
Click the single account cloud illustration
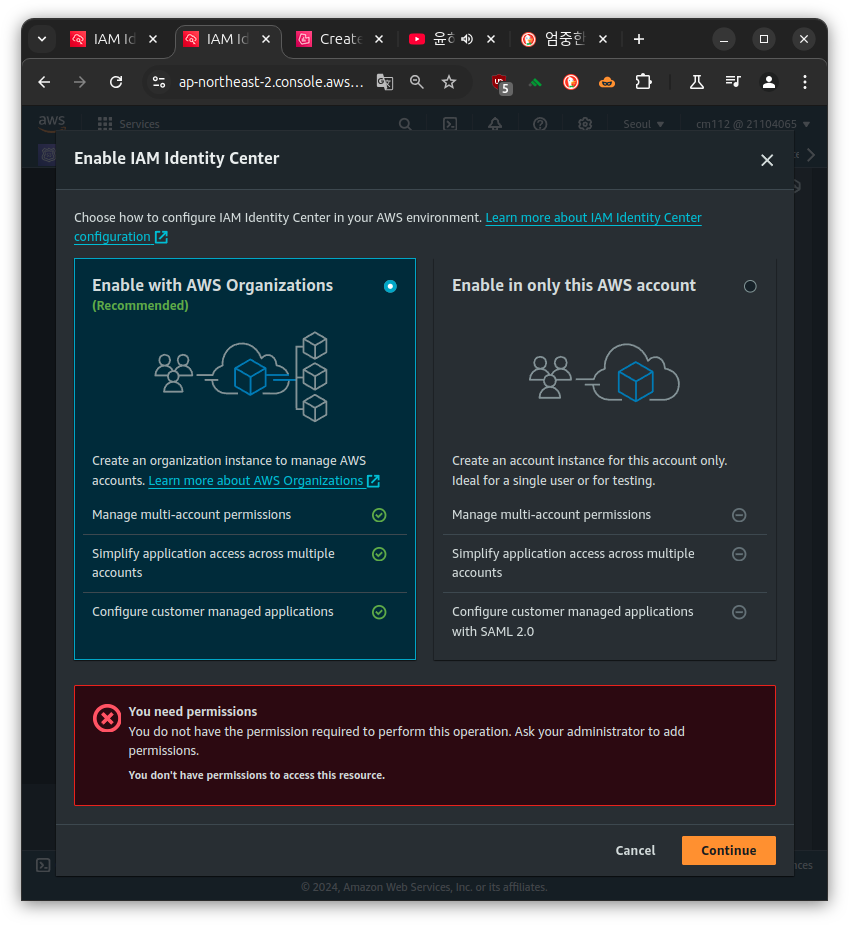[604, 373]
